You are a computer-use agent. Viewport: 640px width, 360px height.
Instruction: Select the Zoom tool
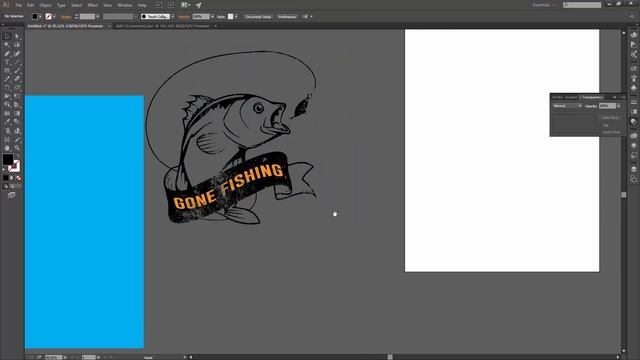tap(17, 148)
